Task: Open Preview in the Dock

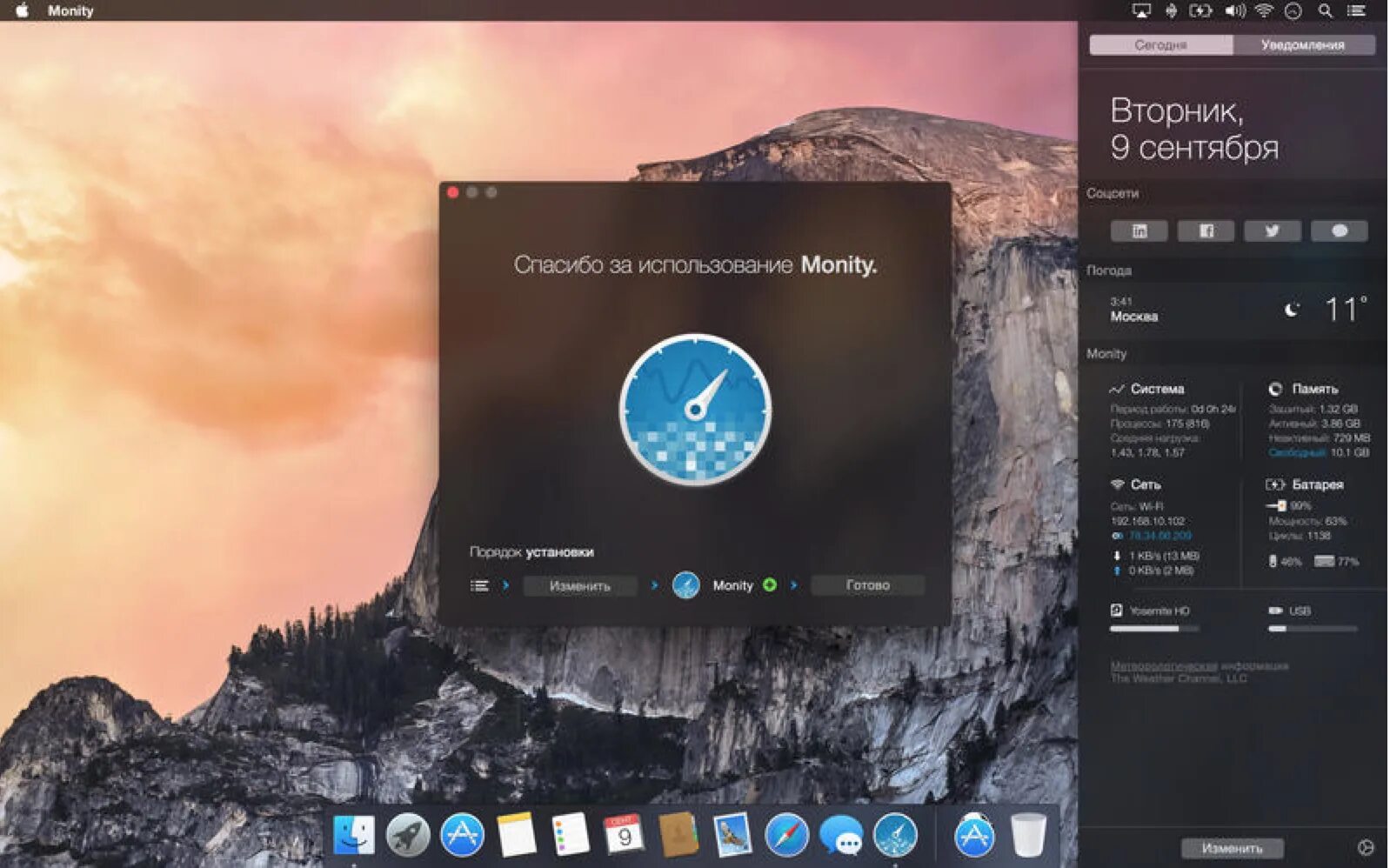Action: (x=732, y=836)
